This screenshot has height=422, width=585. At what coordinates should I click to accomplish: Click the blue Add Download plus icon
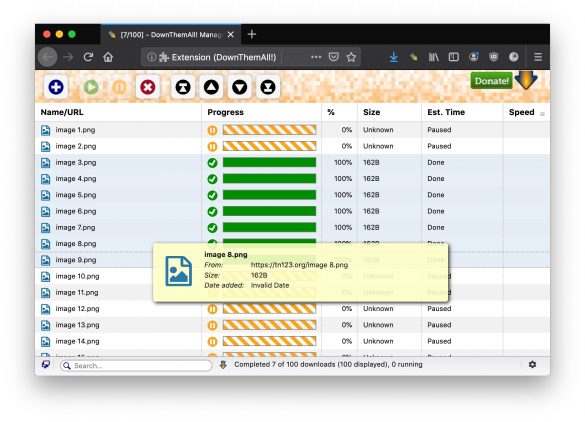56,87
